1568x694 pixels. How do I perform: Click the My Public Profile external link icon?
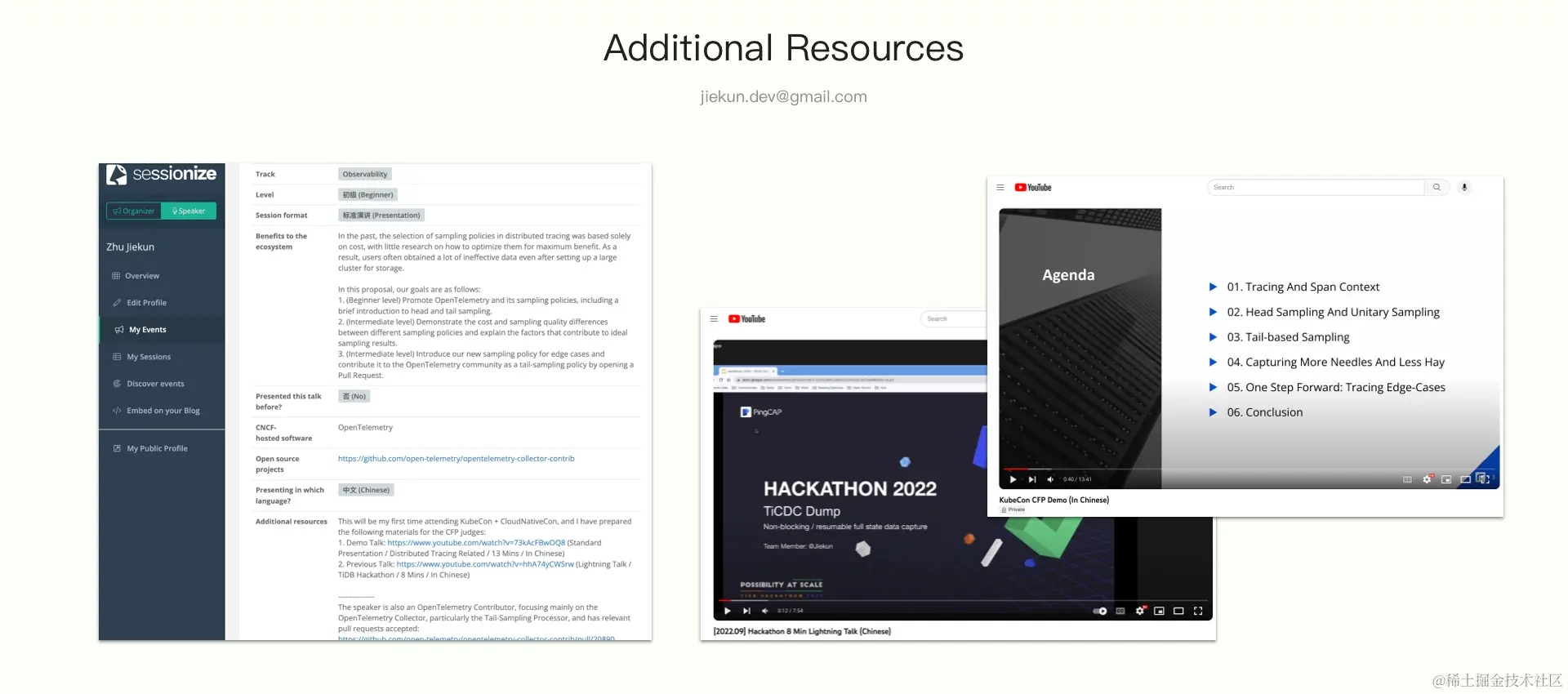click(117, 448)
